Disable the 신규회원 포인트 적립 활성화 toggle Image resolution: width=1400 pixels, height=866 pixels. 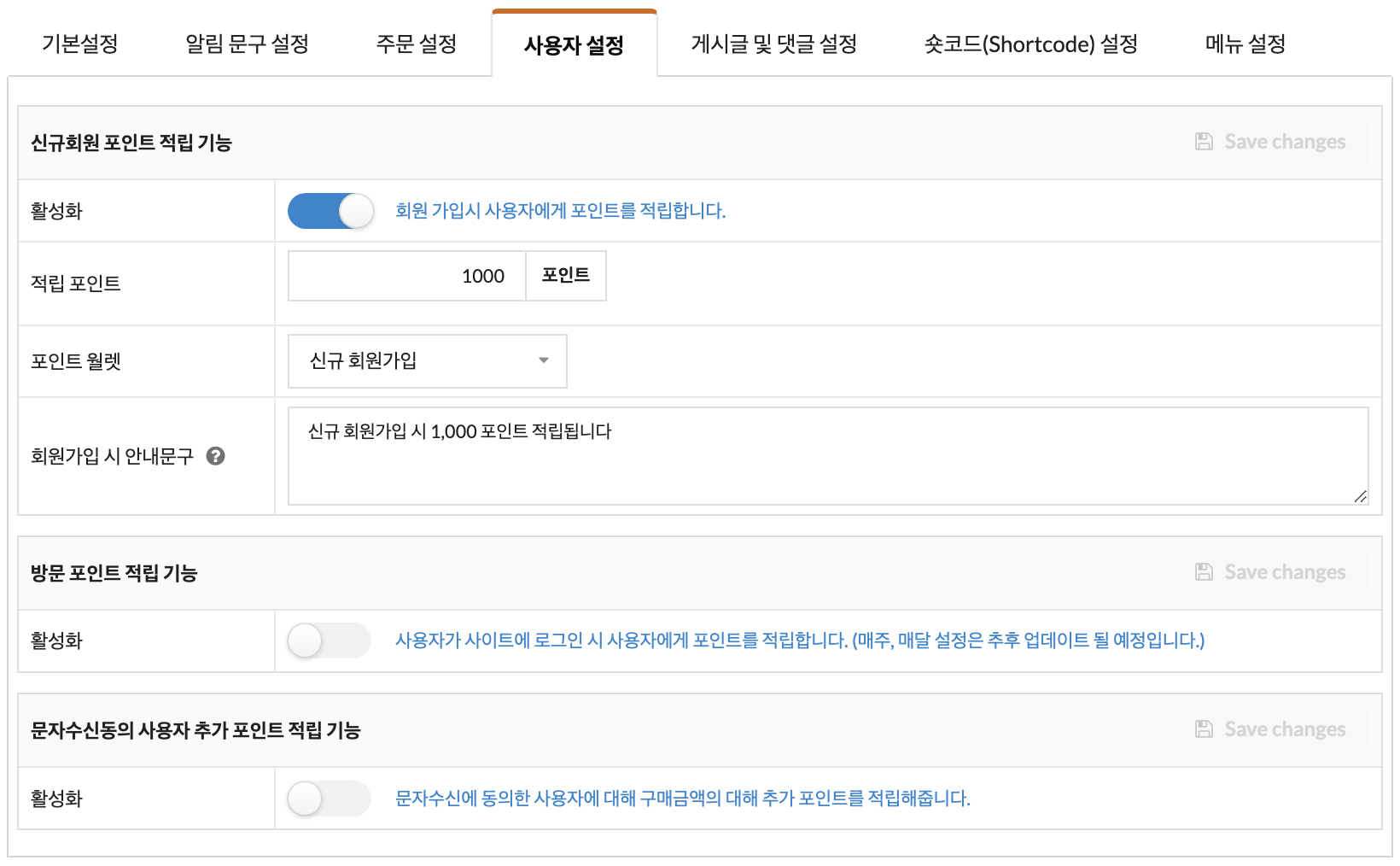(330, 211)
